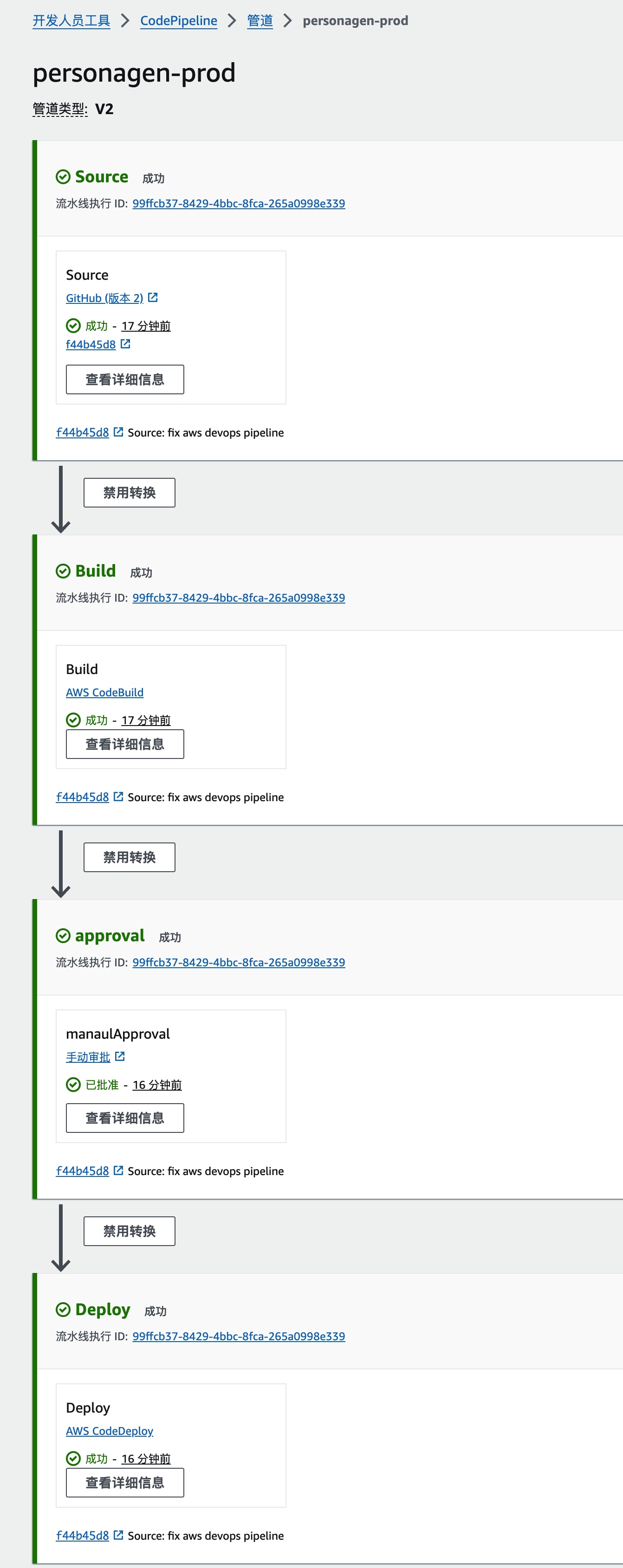Click the green success icon beside Build heading
Viewport: 623px width, 1568px height.
[63, 571]
